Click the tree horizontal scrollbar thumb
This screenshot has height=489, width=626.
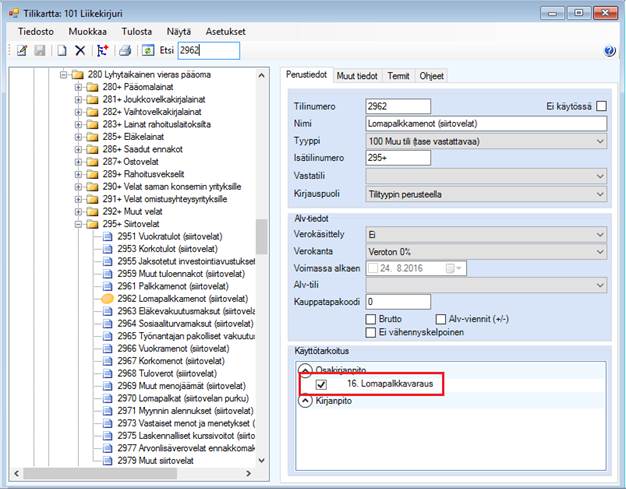[100, 473]
